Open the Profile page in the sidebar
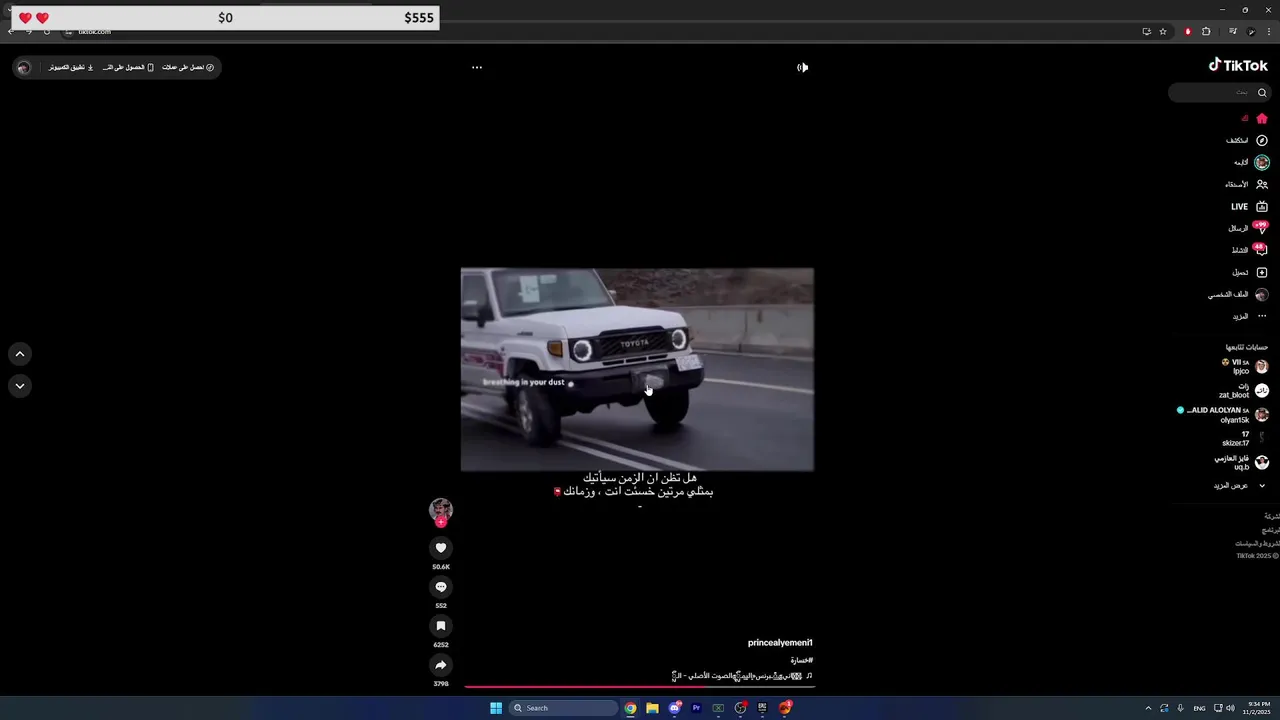 pos(1238,294)
